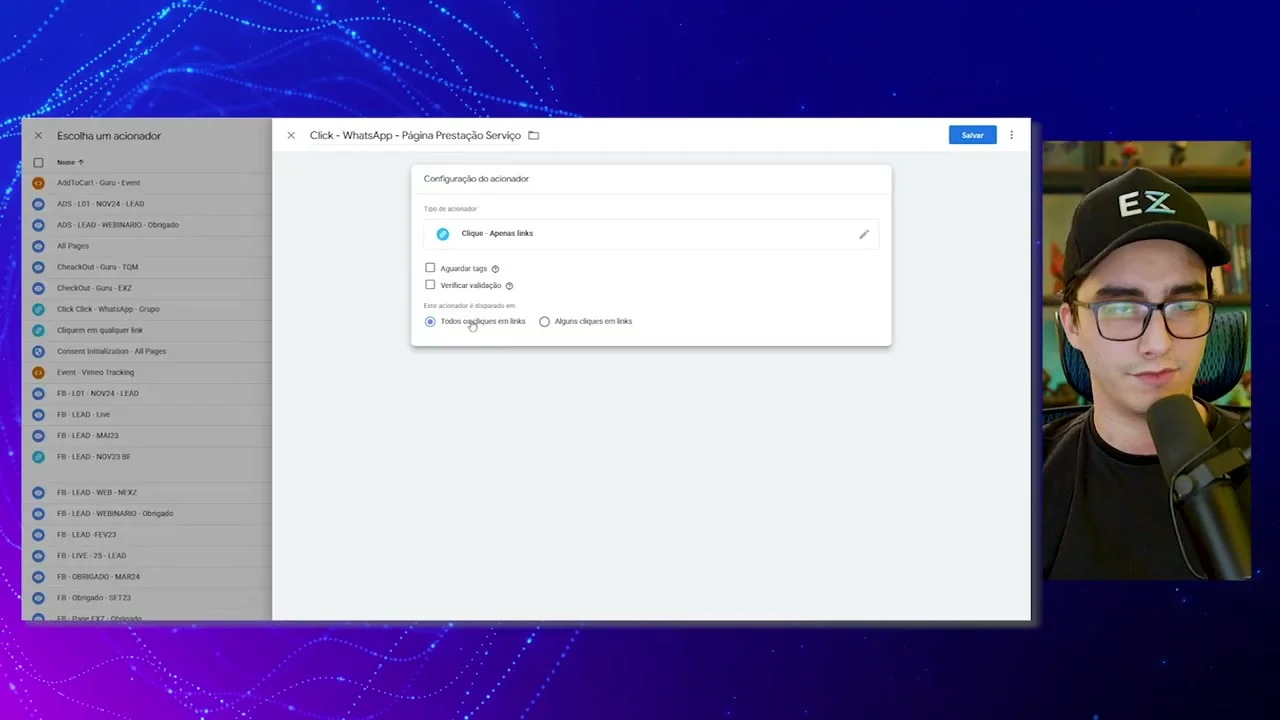Click the FB - Obrigado - SET23 icon
Screen dimensions: 1280x720
(38, 598)
